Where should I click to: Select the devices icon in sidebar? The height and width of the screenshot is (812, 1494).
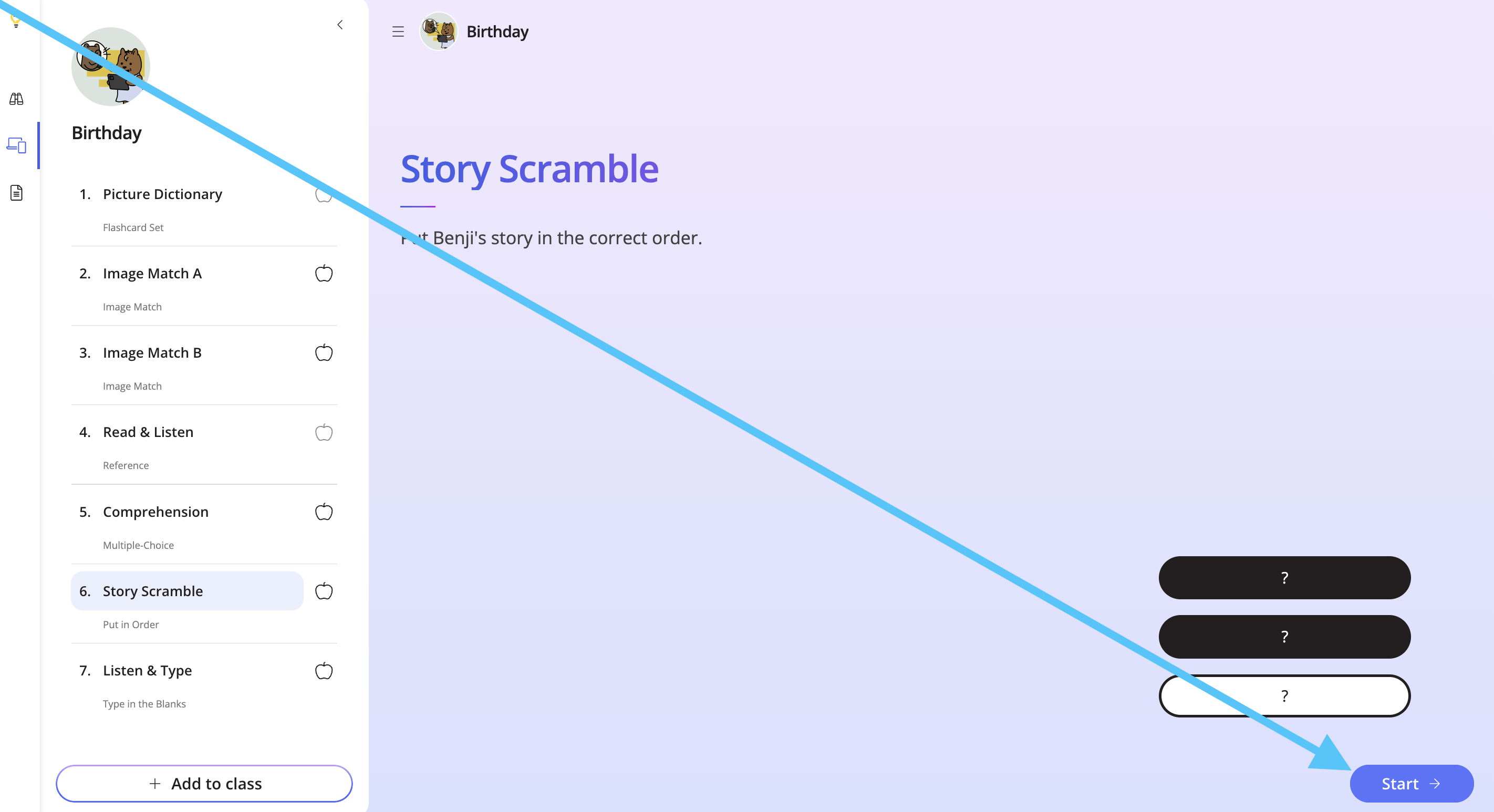[16, 145]
